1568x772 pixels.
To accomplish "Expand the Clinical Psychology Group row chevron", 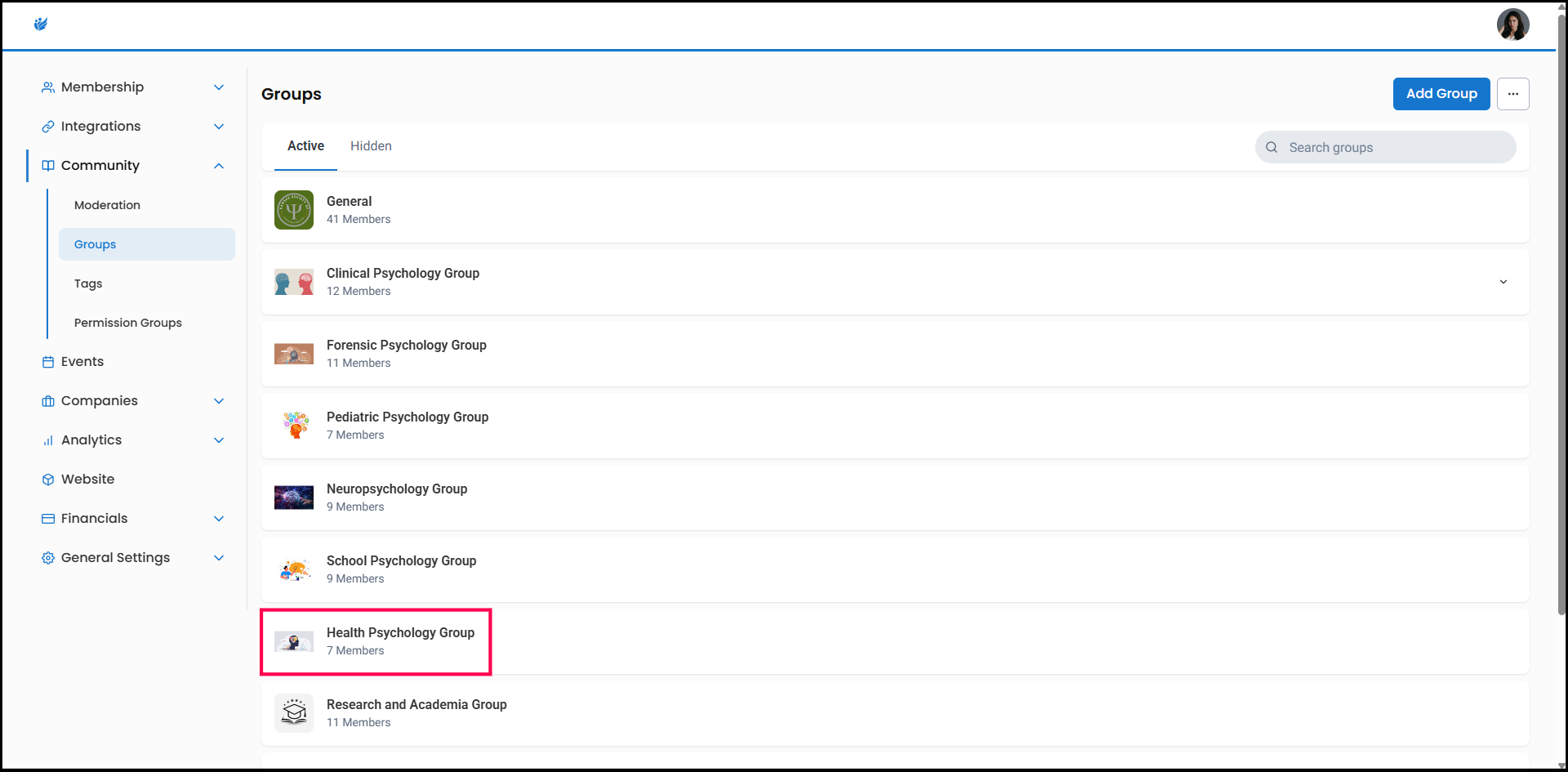I will (1503, 282).
